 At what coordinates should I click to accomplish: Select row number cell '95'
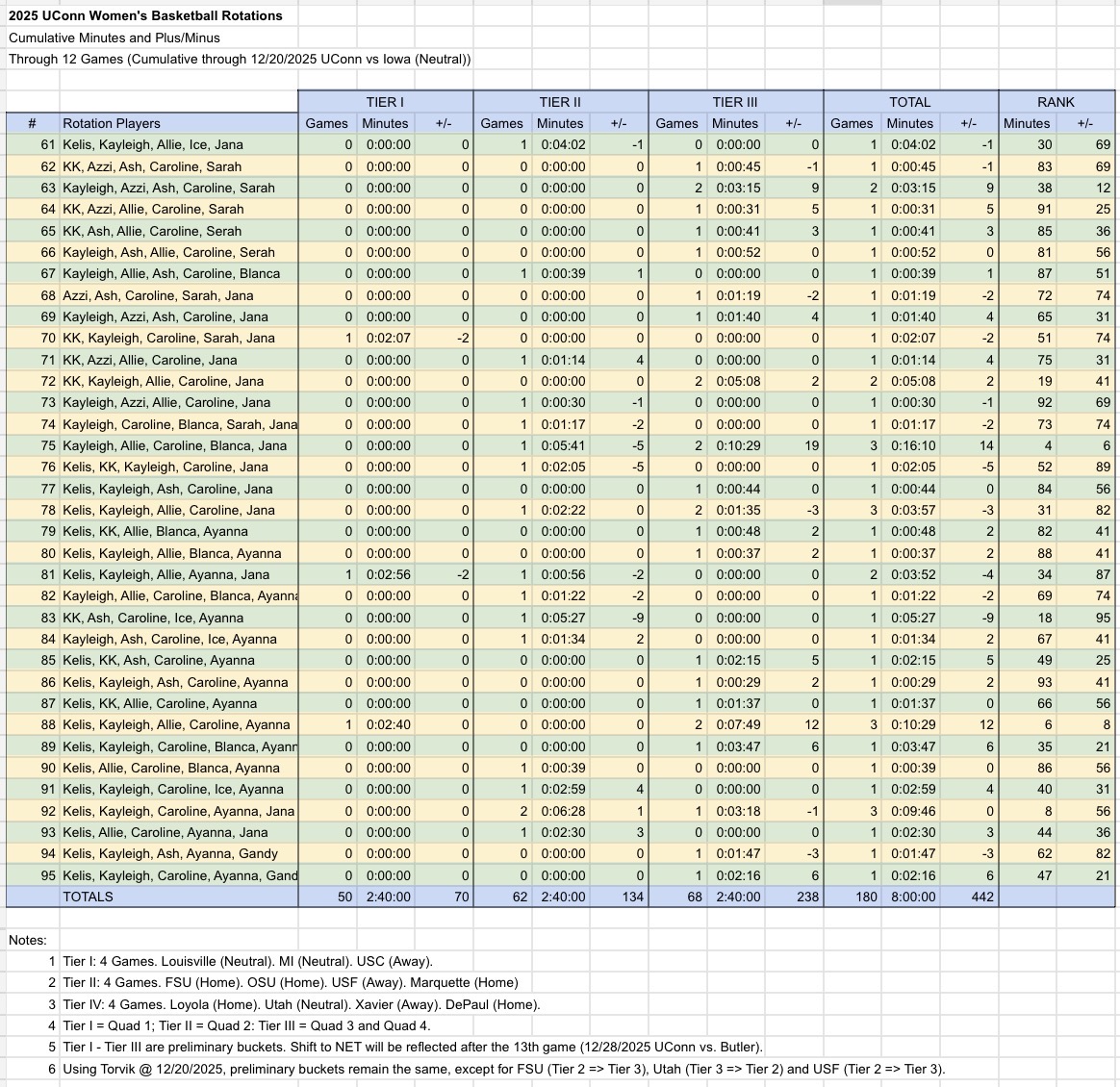click(x=47, y=875)
